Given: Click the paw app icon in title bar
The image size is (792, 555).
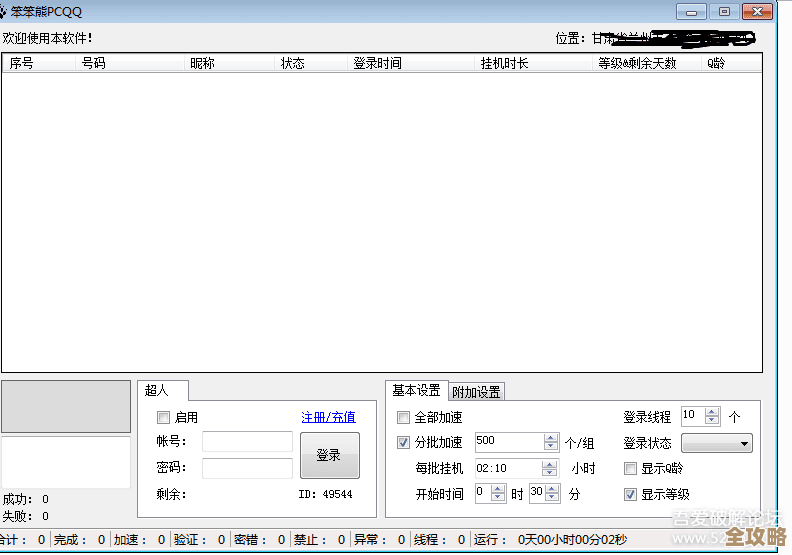Looking at the screenshot, I should pos(3,12).
